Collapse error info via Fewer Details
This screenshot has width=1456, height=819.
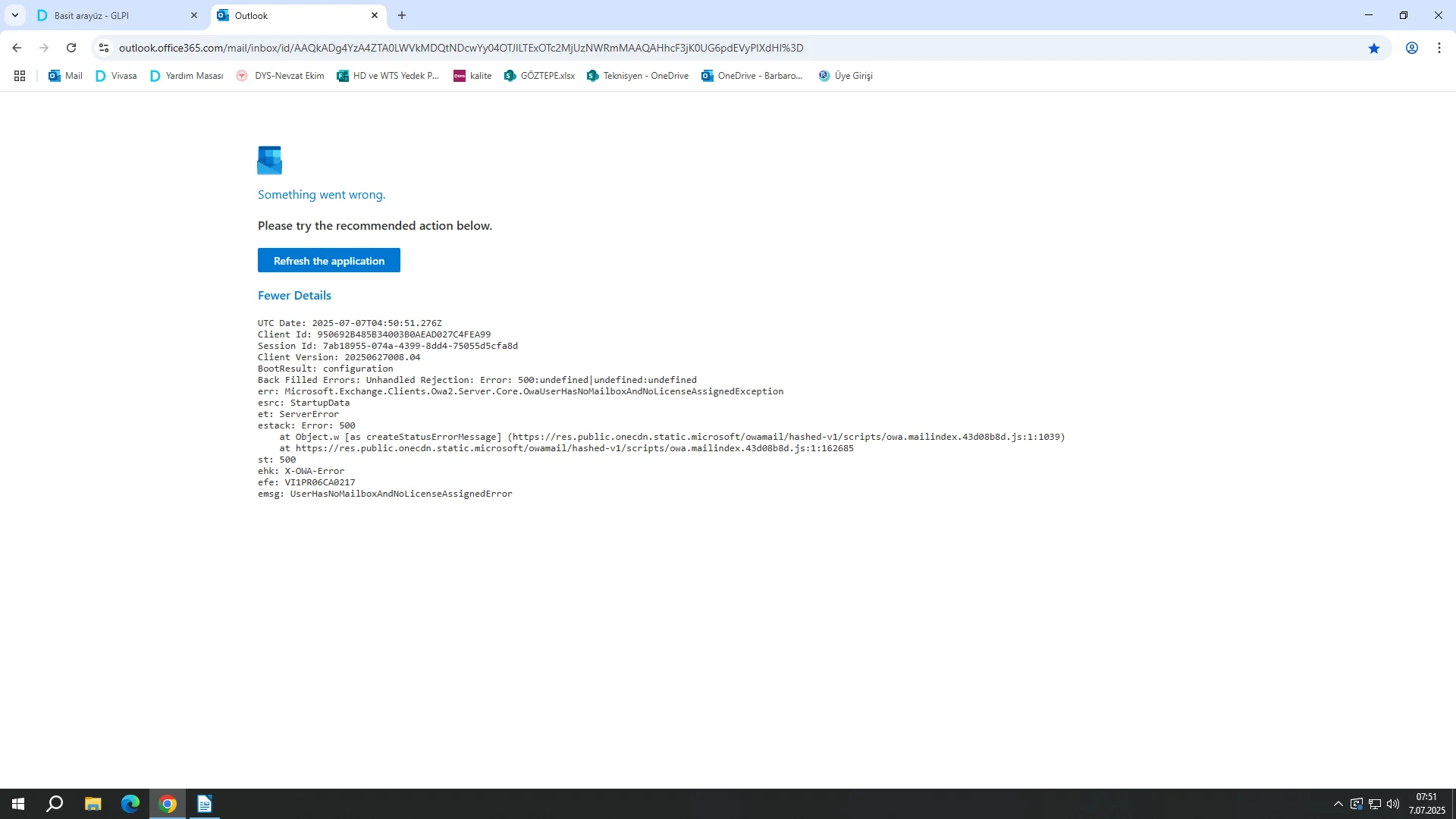(294, 295)
